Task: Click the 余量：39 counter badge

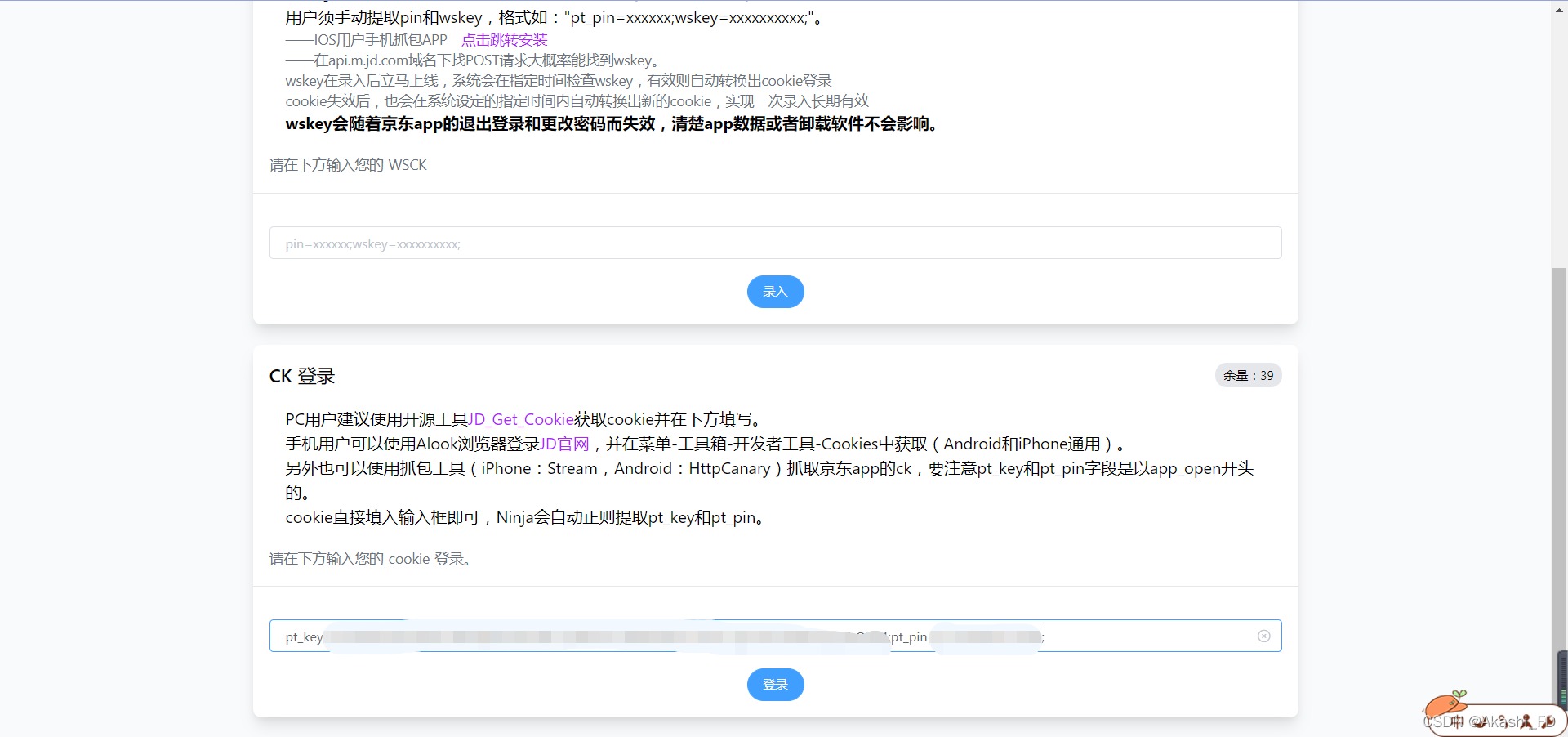Action: point(1249,375)
